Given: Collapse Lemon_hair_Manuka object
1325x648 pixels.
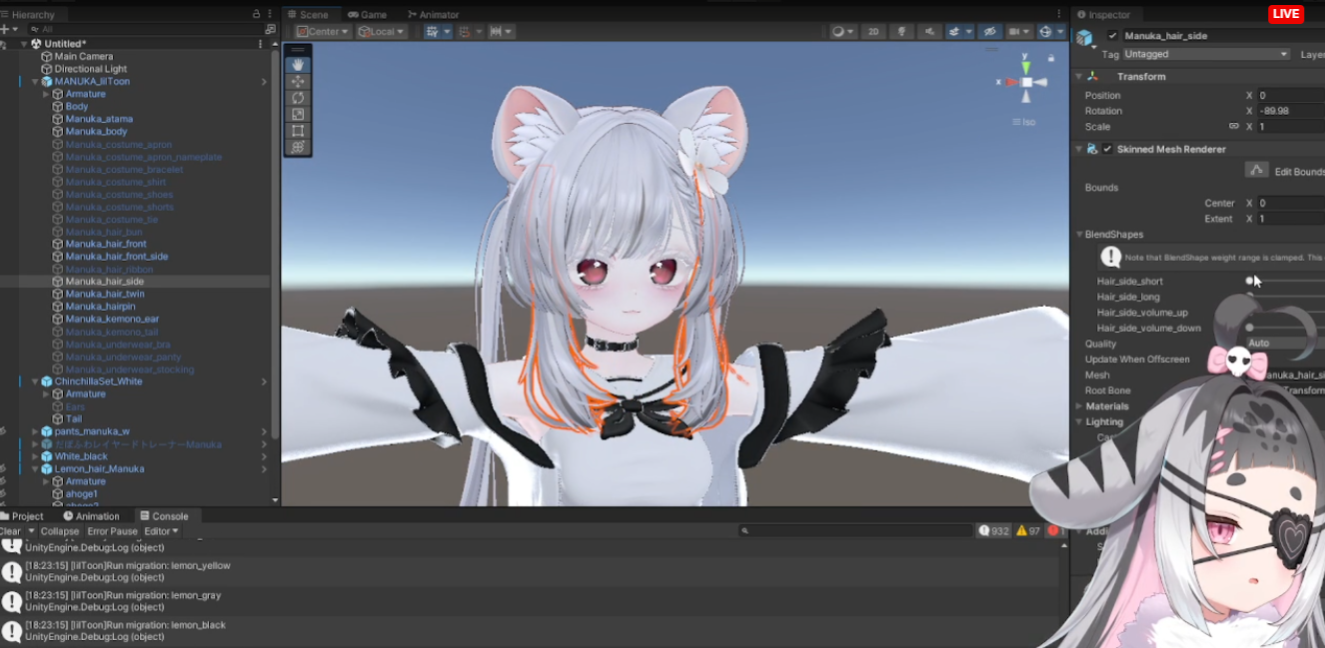Looking at the screenshot, I should (x=35, y=469).
